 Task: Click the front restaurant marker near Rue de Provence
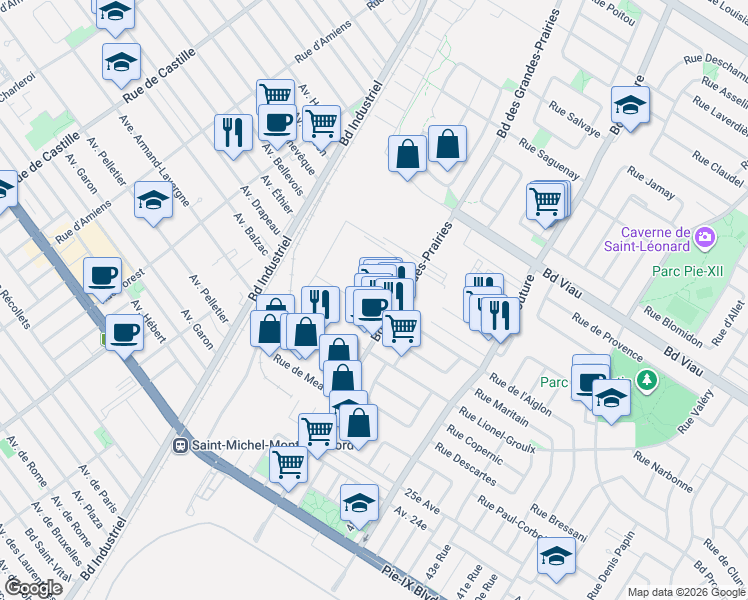tap(500, 316)
